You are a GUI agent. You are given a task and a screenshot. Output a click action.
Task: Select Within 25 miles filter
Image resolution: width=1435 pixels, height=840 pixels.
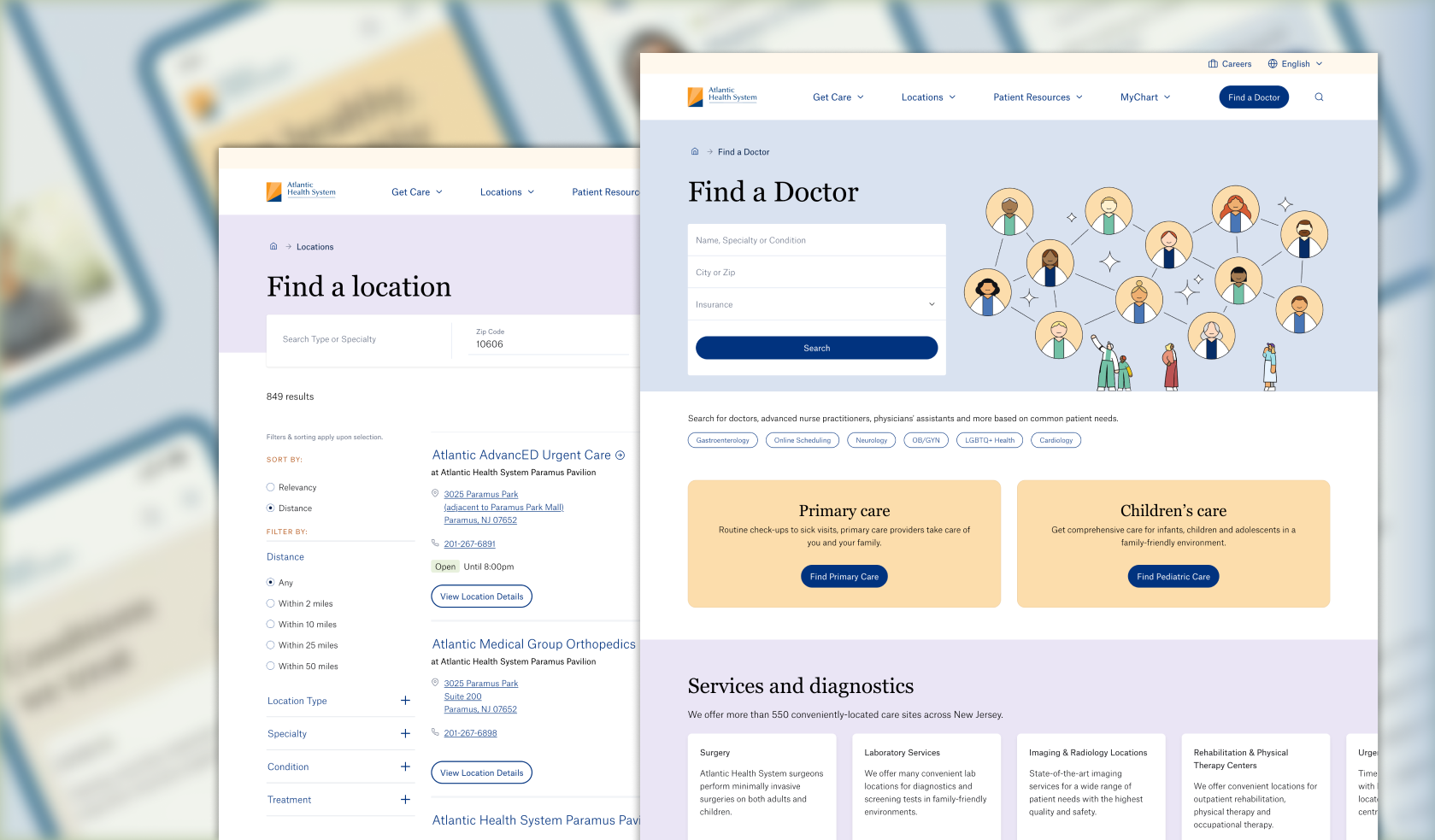271,645
